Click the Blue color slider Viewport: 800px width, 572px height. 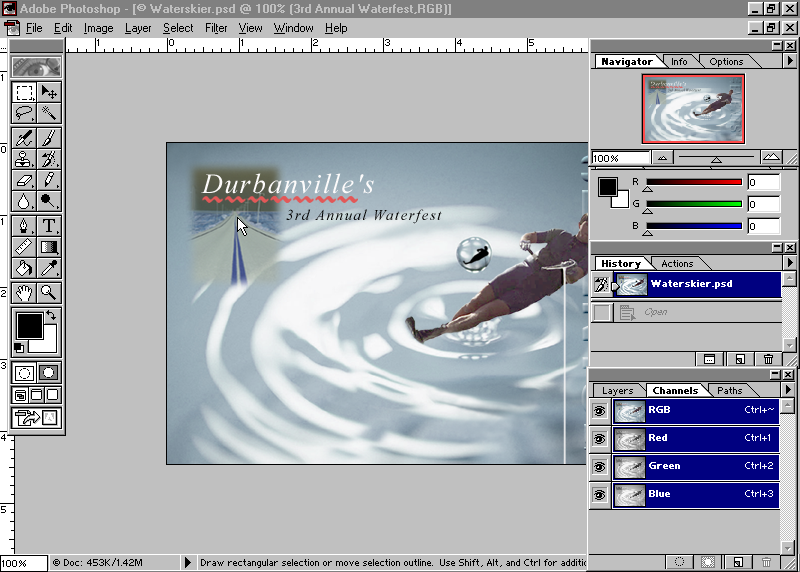pos(694,226)
